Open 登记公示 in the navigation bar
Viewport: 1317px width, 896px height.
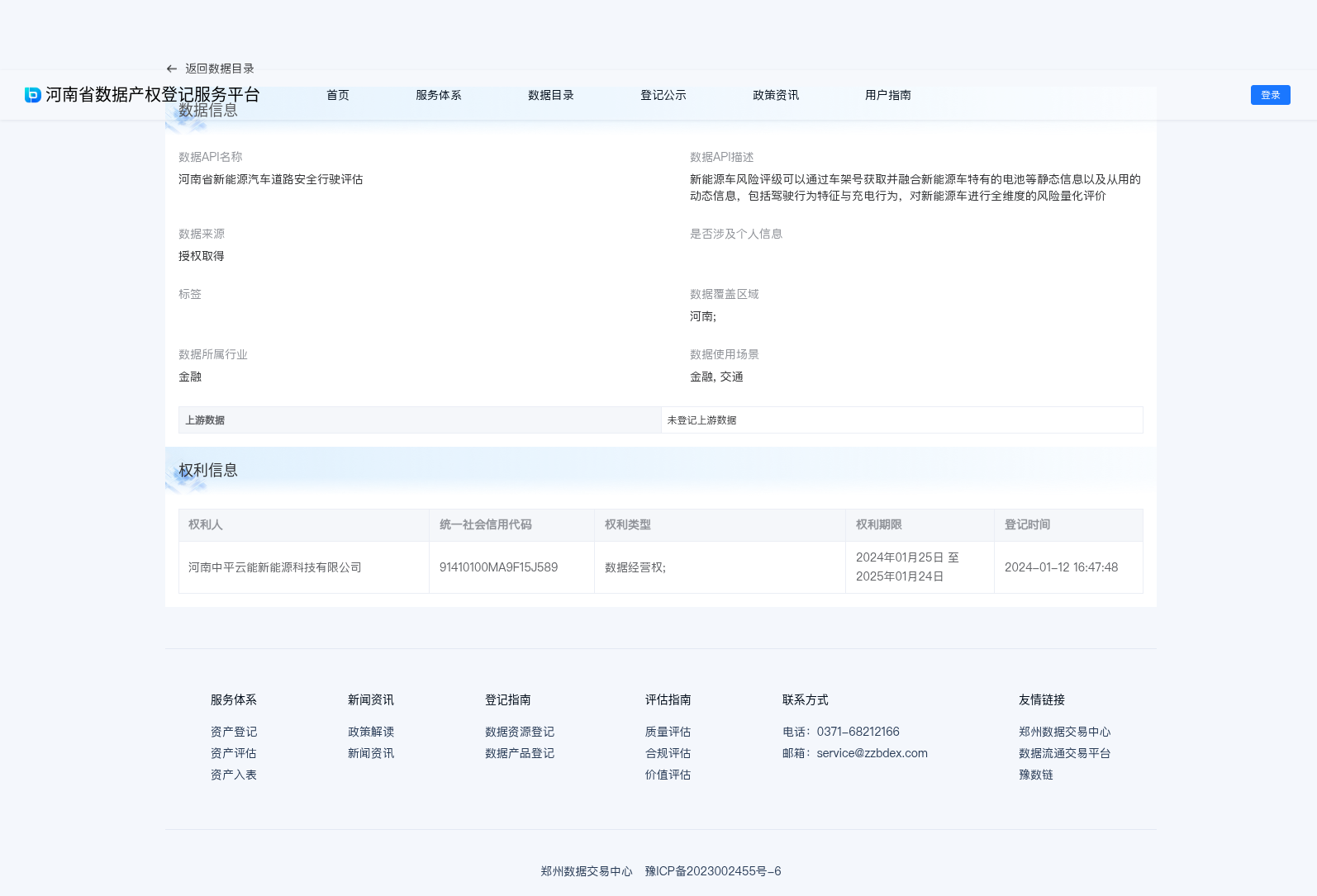point(663,95)
